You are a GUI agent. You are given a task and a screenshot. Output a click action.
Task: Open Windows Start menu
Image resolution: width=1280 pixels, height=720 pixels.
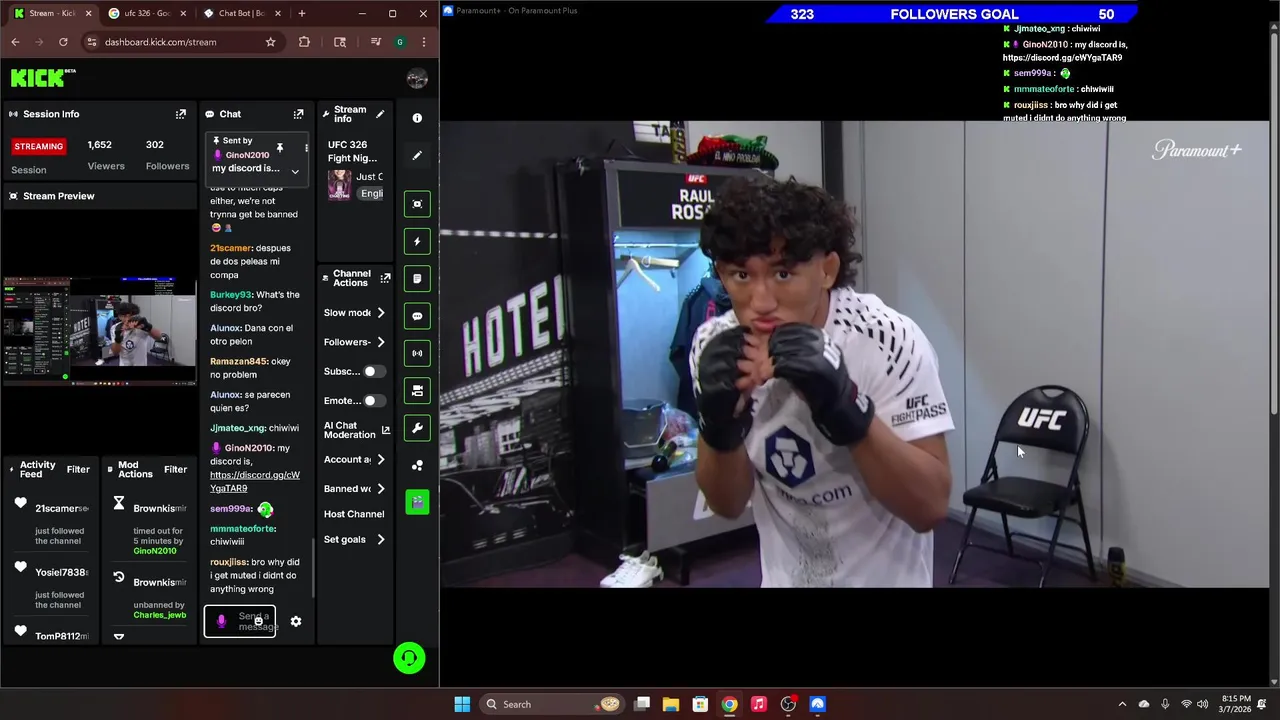[462, 704]
